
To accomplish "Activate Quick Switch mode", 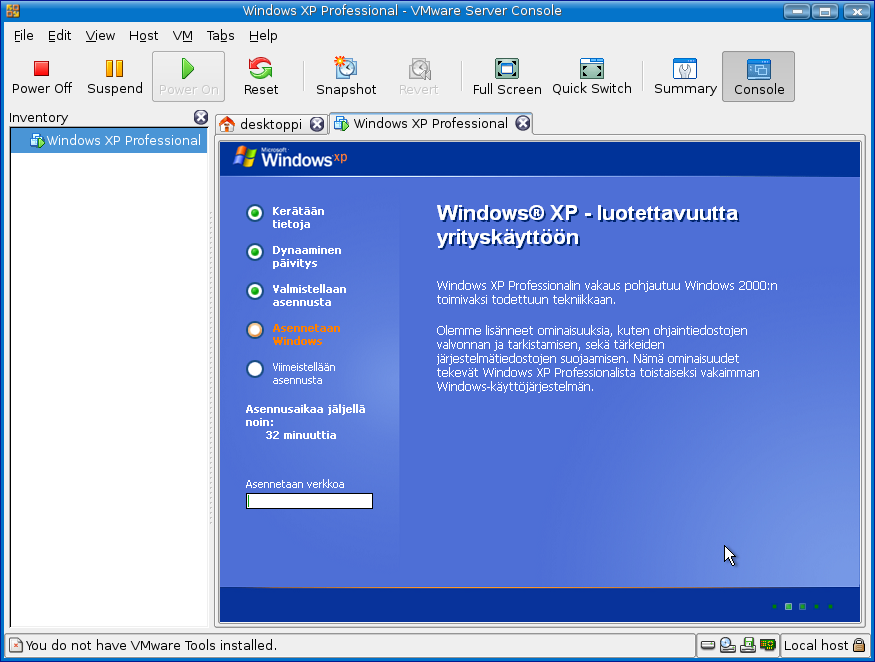I will [x=592, y=76].
